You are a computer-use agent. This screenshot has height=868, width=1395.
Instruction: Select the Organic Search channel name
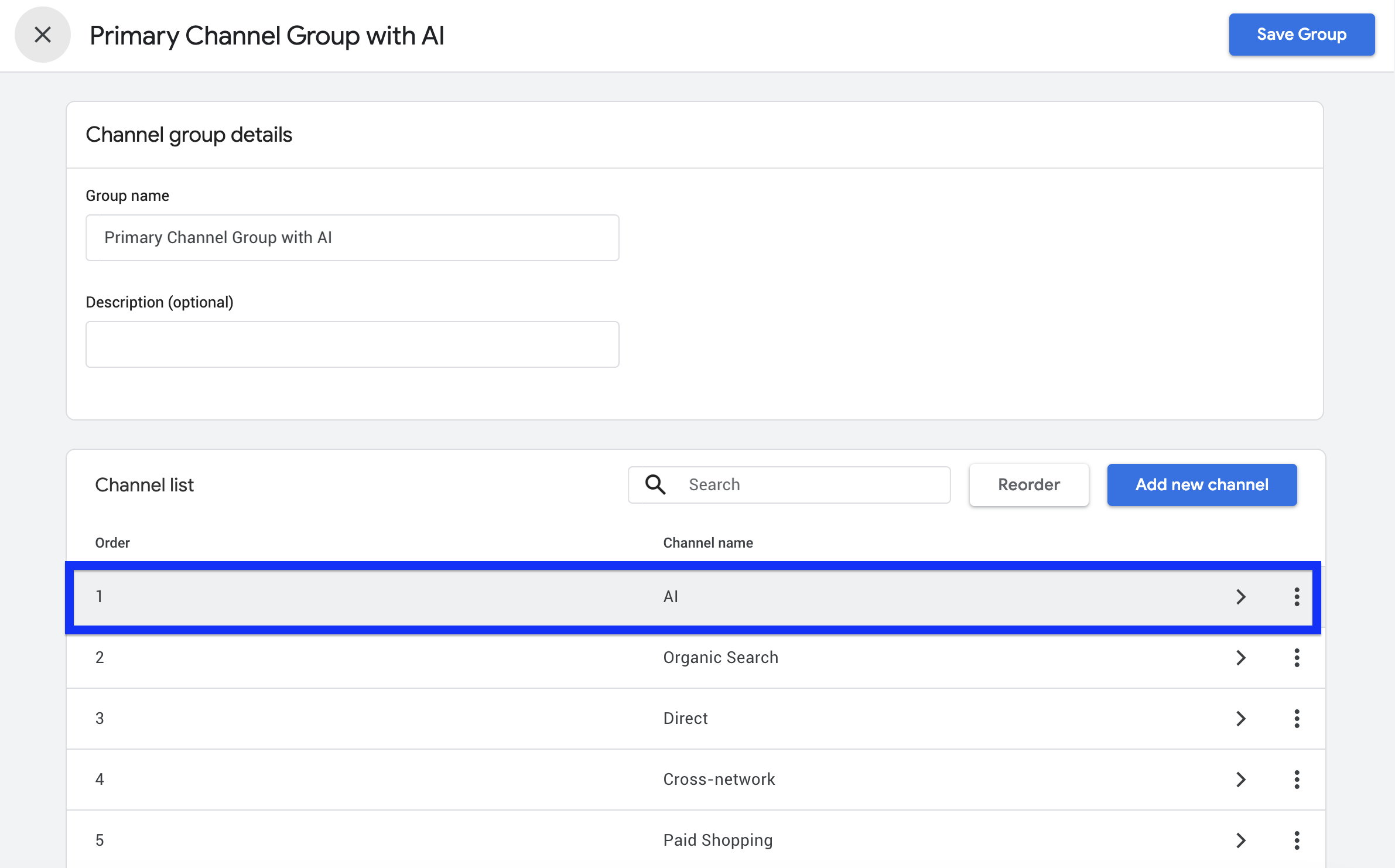pyautogui.click(x=720, y=657)
